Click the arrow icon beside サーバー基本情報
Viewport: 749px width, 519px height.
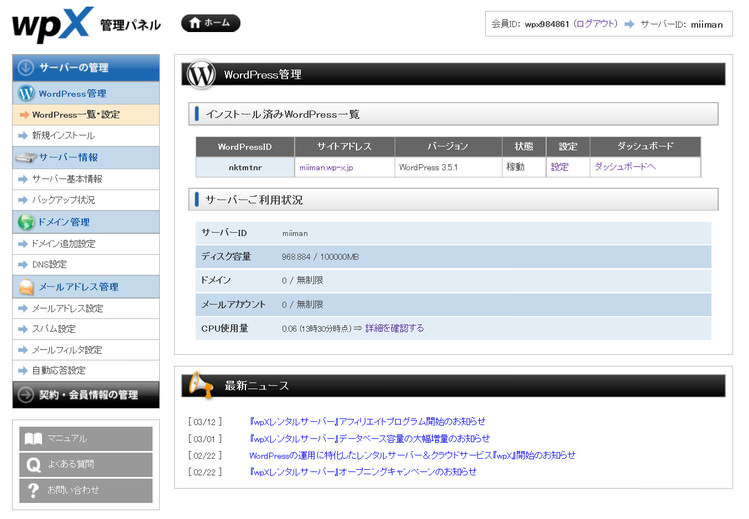22,179
